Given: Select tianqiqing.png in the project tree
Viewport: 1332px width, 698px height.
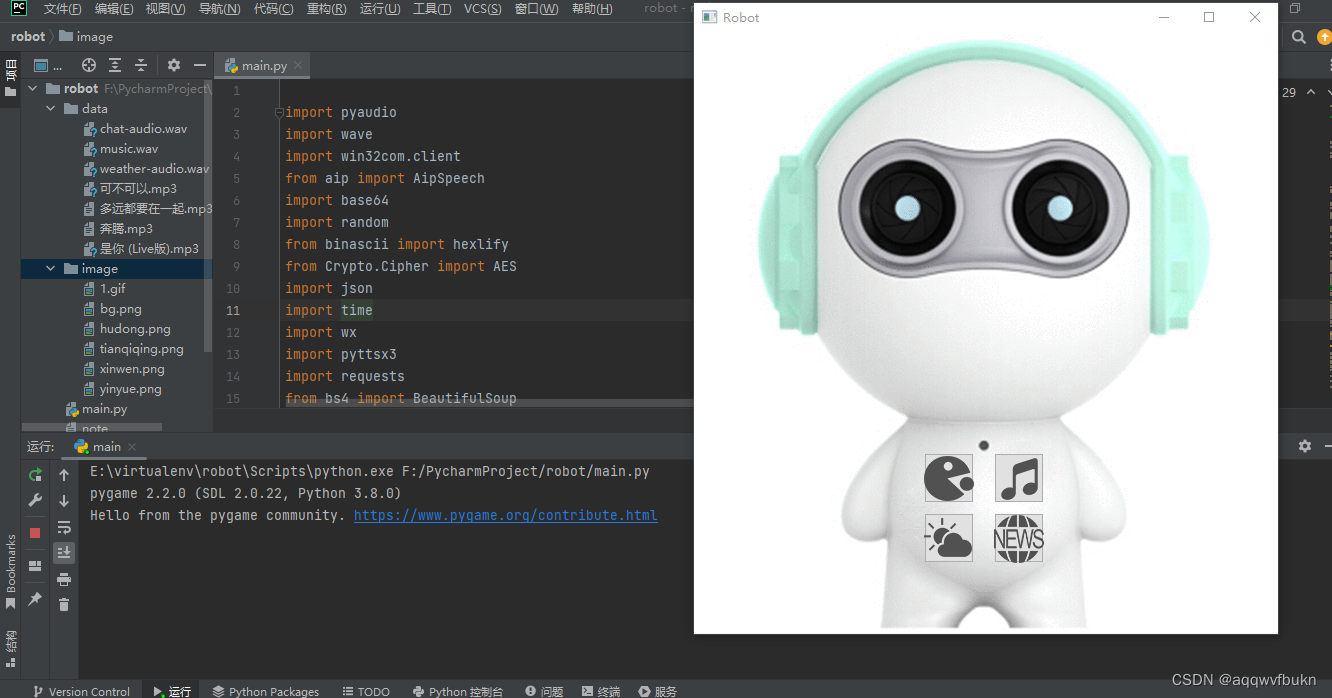Looking at the screenshot, I should (x=141, y=349).
